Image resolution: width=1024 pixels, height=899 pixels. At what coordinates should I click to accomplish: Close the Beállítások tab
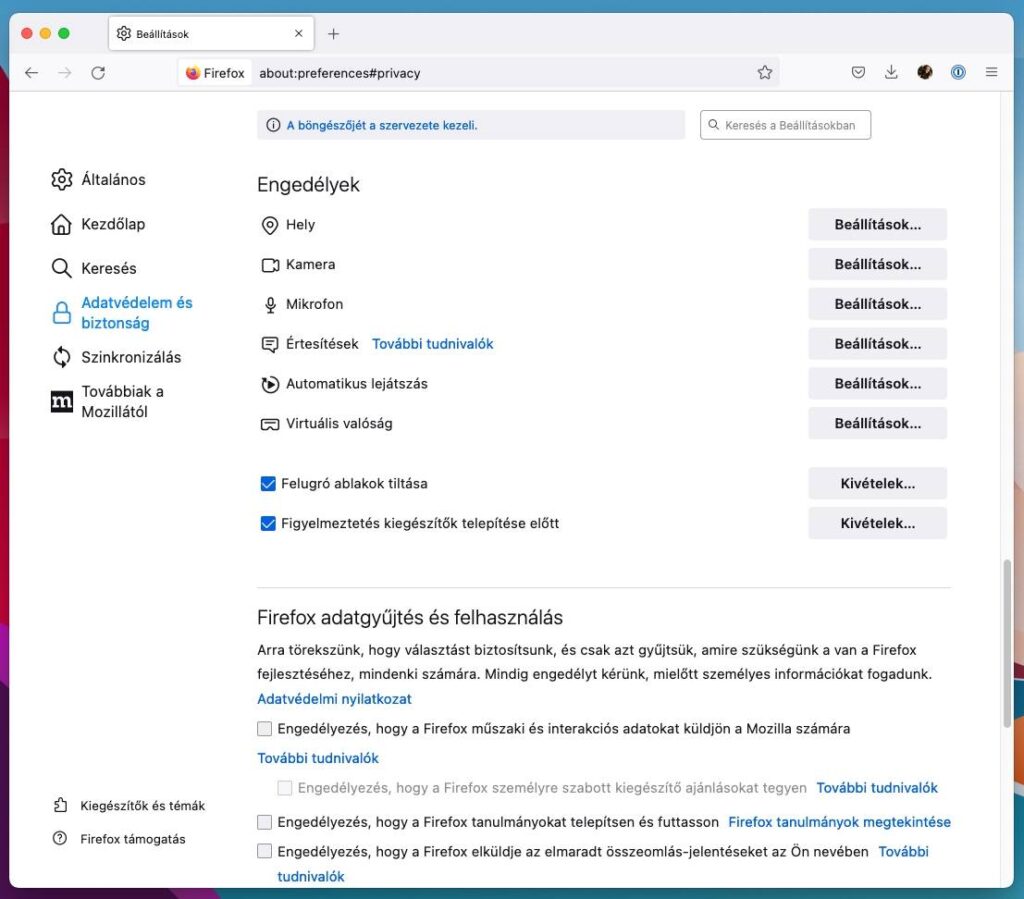tap(298, 33)
